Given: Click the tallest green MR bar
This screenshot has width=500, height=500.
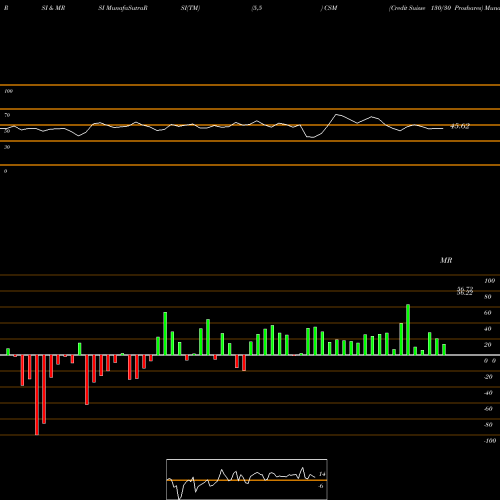Looking at the screenshot, I should click(x=408, y=329).
